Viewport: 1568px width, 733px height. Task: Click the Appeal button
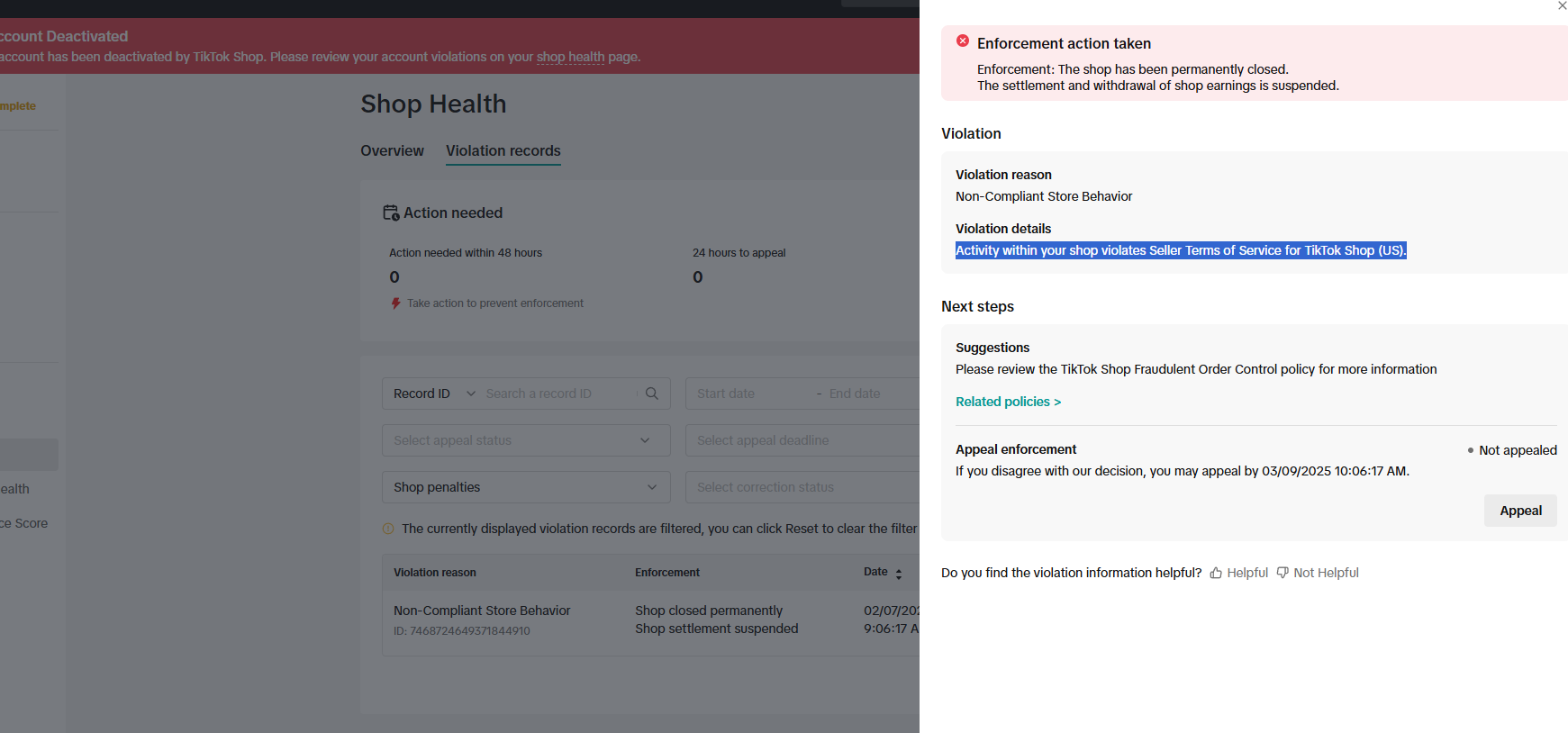pos(1520,511)
